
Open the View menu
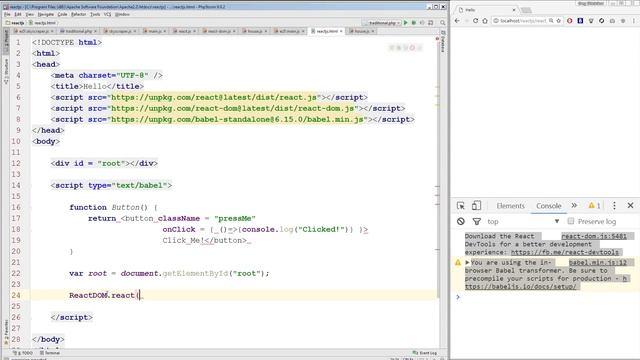coord(29,14)
